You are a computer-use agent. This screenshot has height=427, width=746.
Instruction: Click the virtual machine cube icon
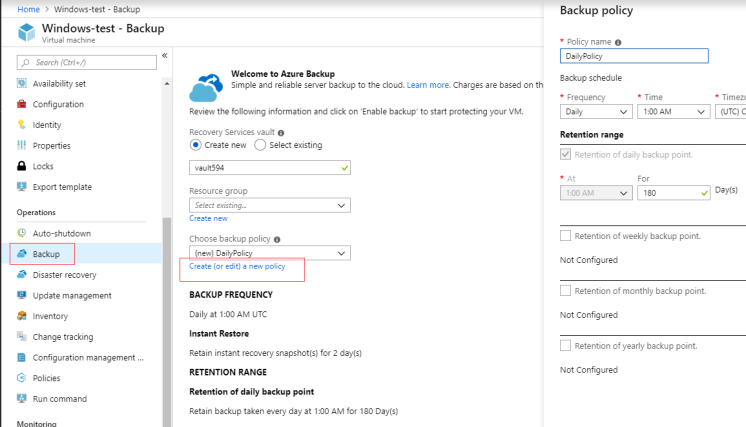pos(26,32)
